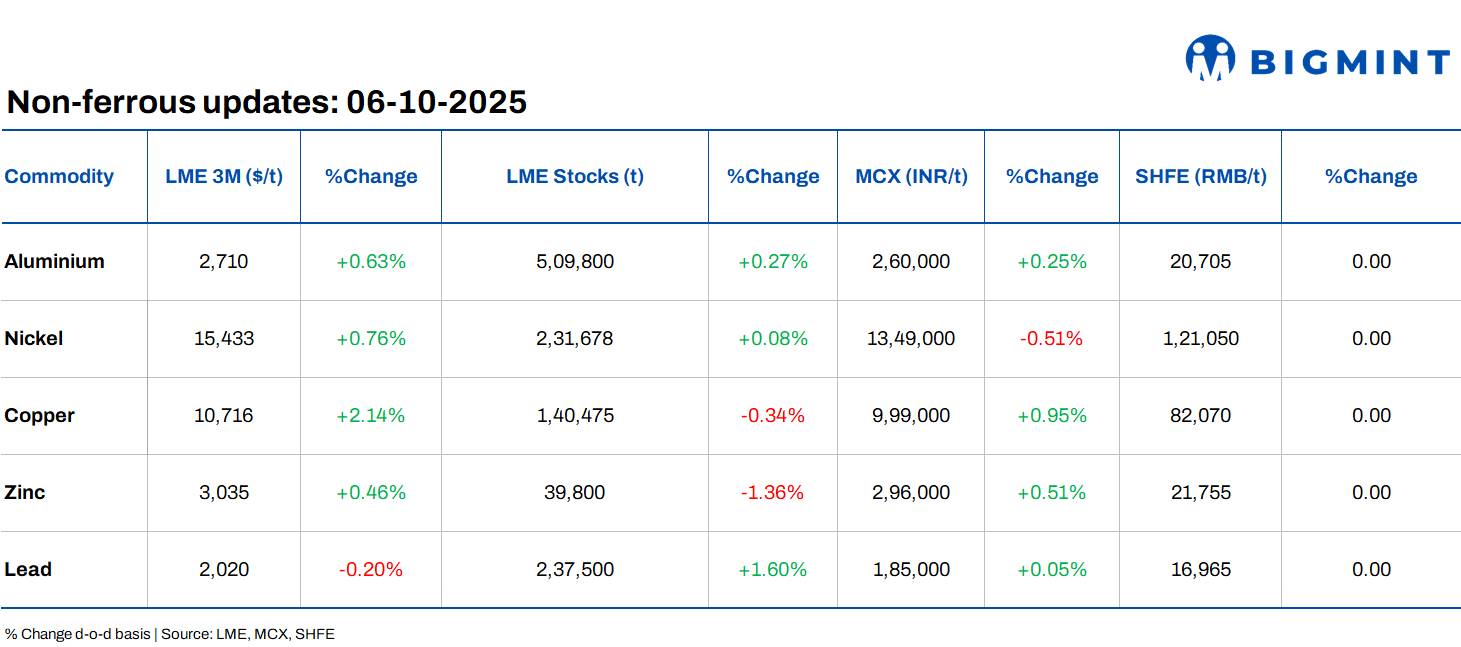
Task: Select the Nickel row label
Action: [35, 338]
